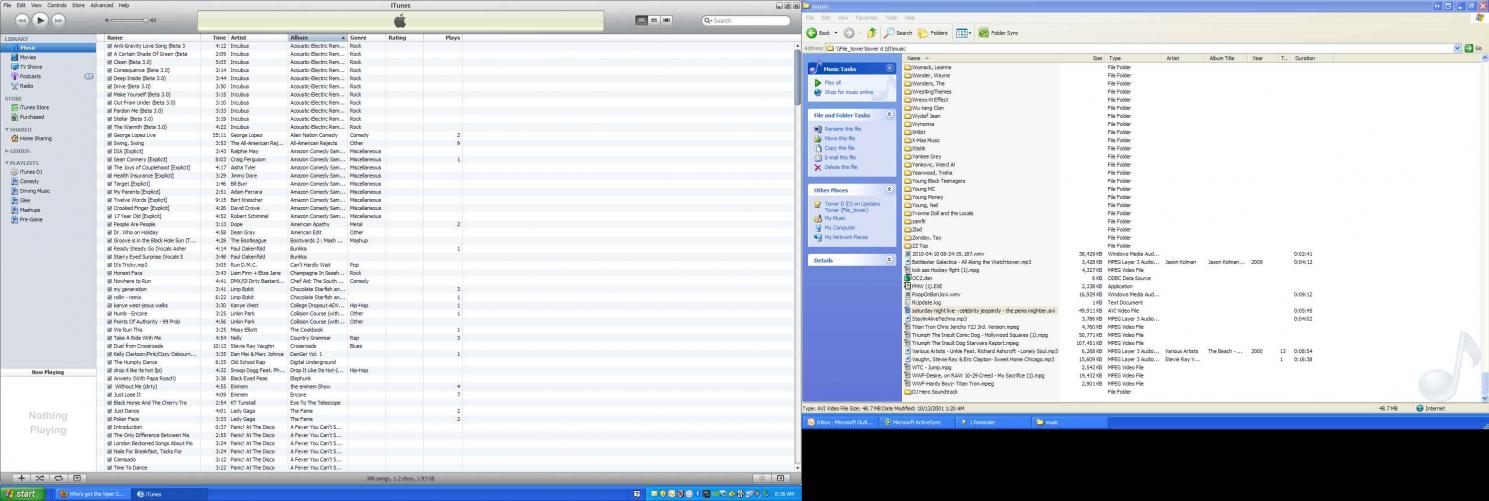Open Radio in iTunes sidebar

27,86
